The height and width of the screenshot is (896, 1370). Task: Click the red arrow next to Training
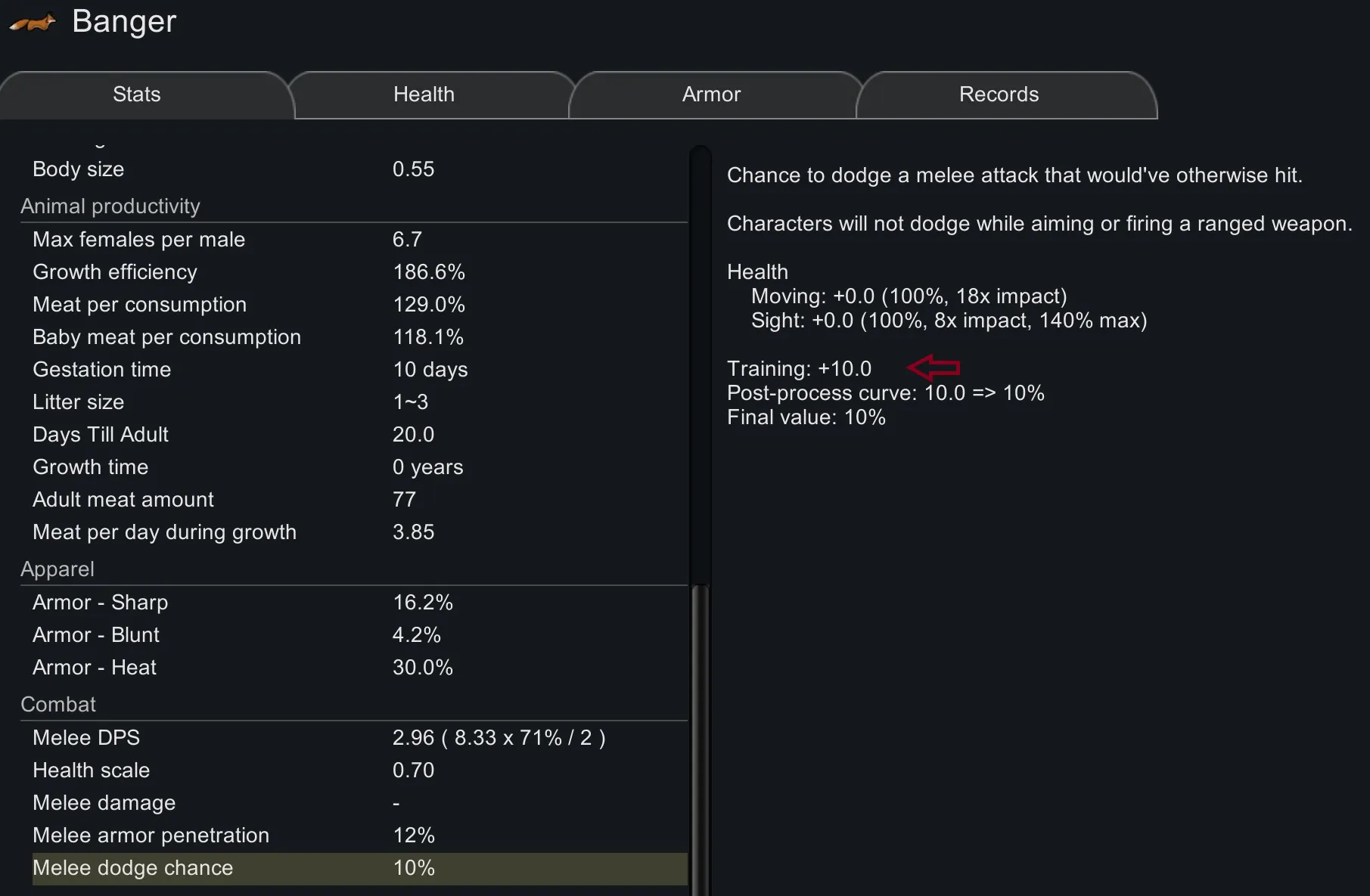pyautogui.click(x=934, y=368)
